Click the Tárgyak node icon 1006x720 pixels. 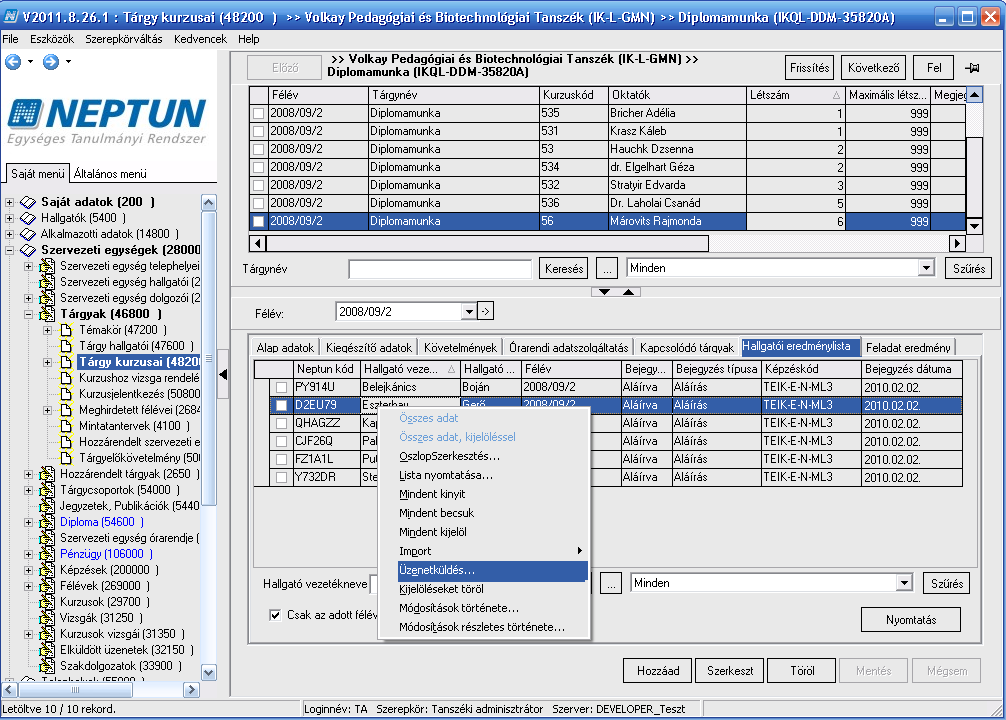coord(47,314)
